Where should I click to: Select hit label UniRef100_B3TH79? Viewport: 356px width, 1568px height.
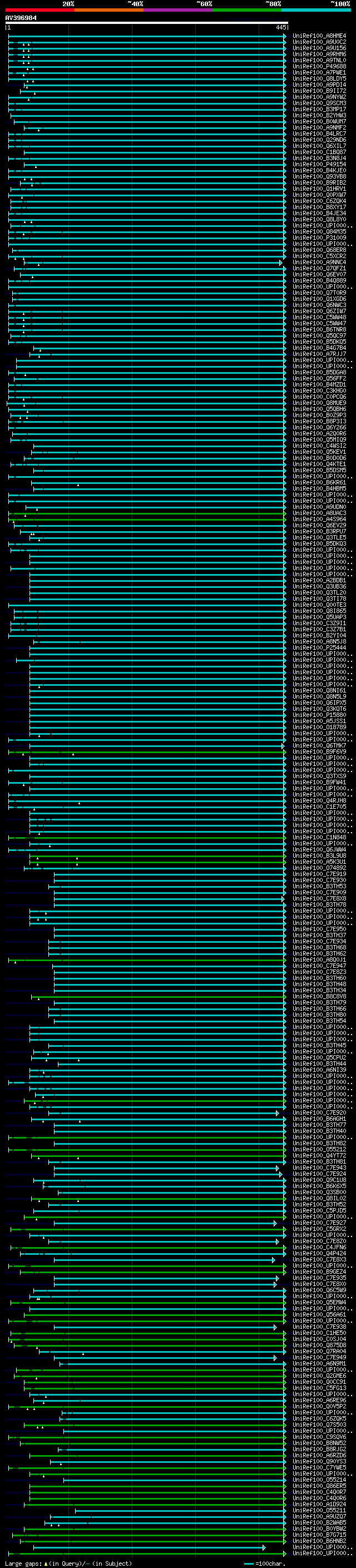(319, 1003)
